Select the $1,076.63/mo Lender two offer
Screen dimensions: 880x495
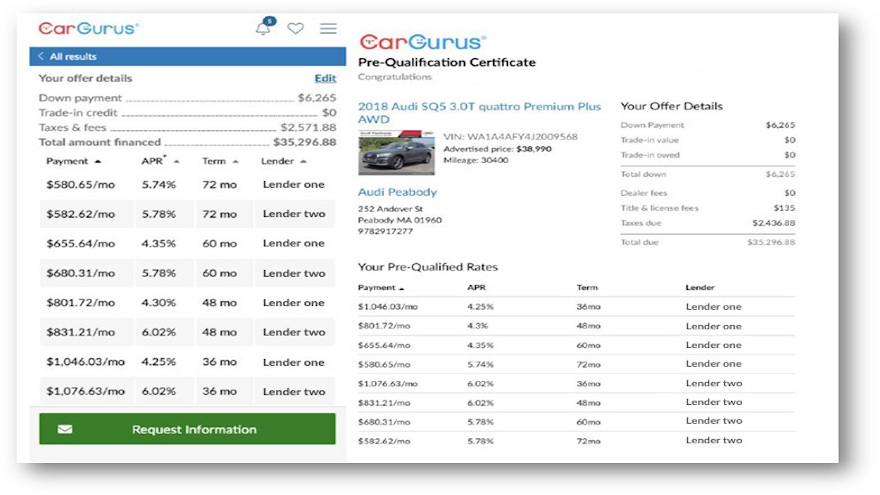tap(188, 392)
